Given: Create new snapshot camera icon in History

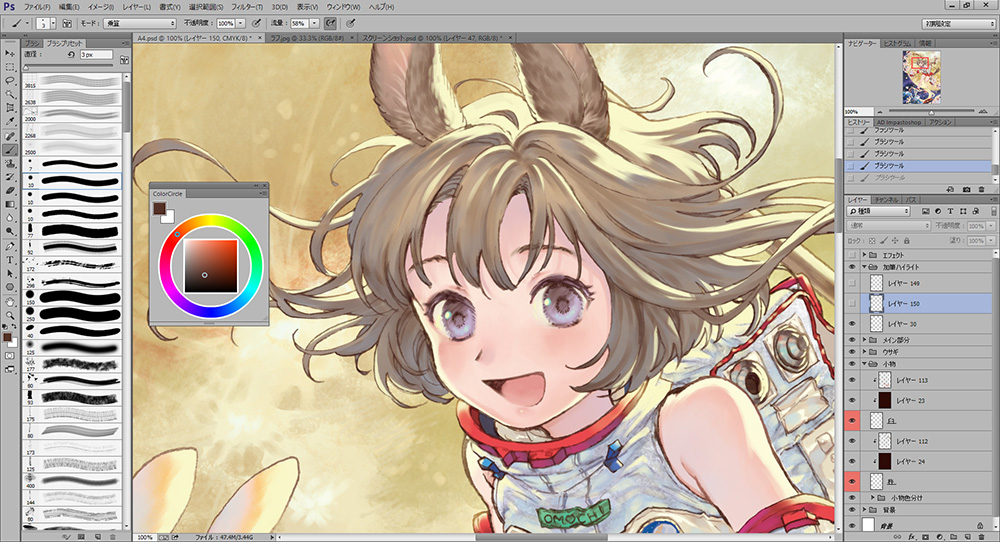Looking at the screenshot, I should 967,189.
